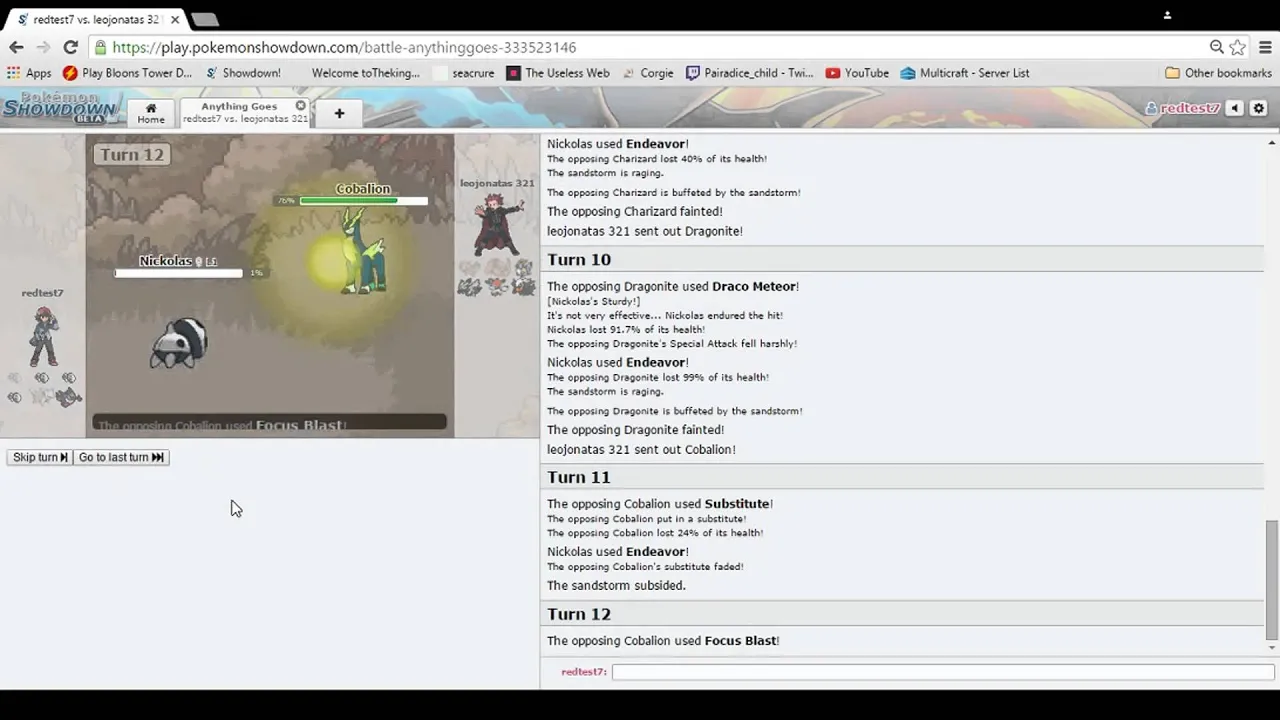Click 'Nickolas lost 91.7% of its health!' line

[x=626, y=329]
